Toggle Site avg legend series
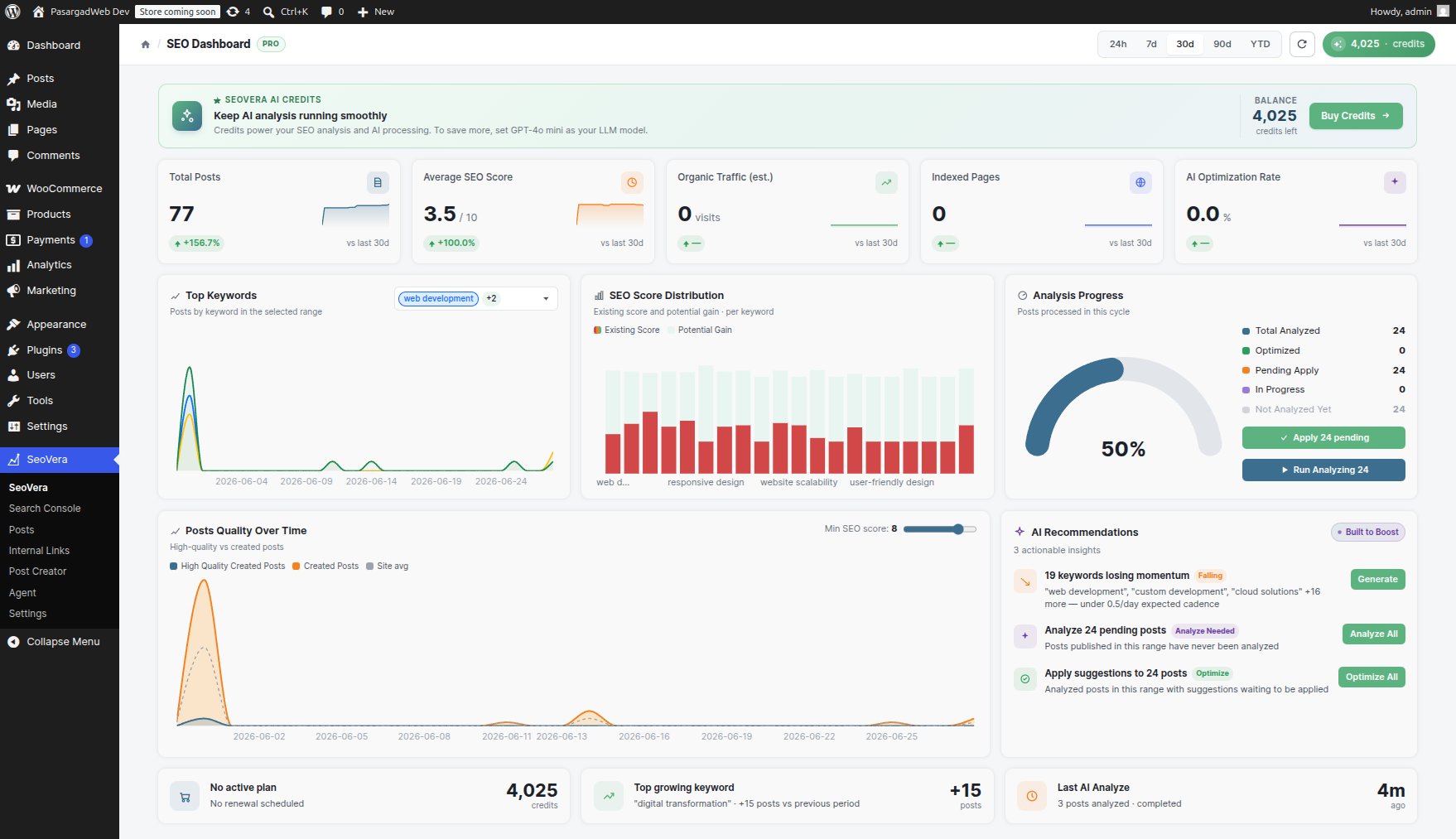 [x=388, y=567]
